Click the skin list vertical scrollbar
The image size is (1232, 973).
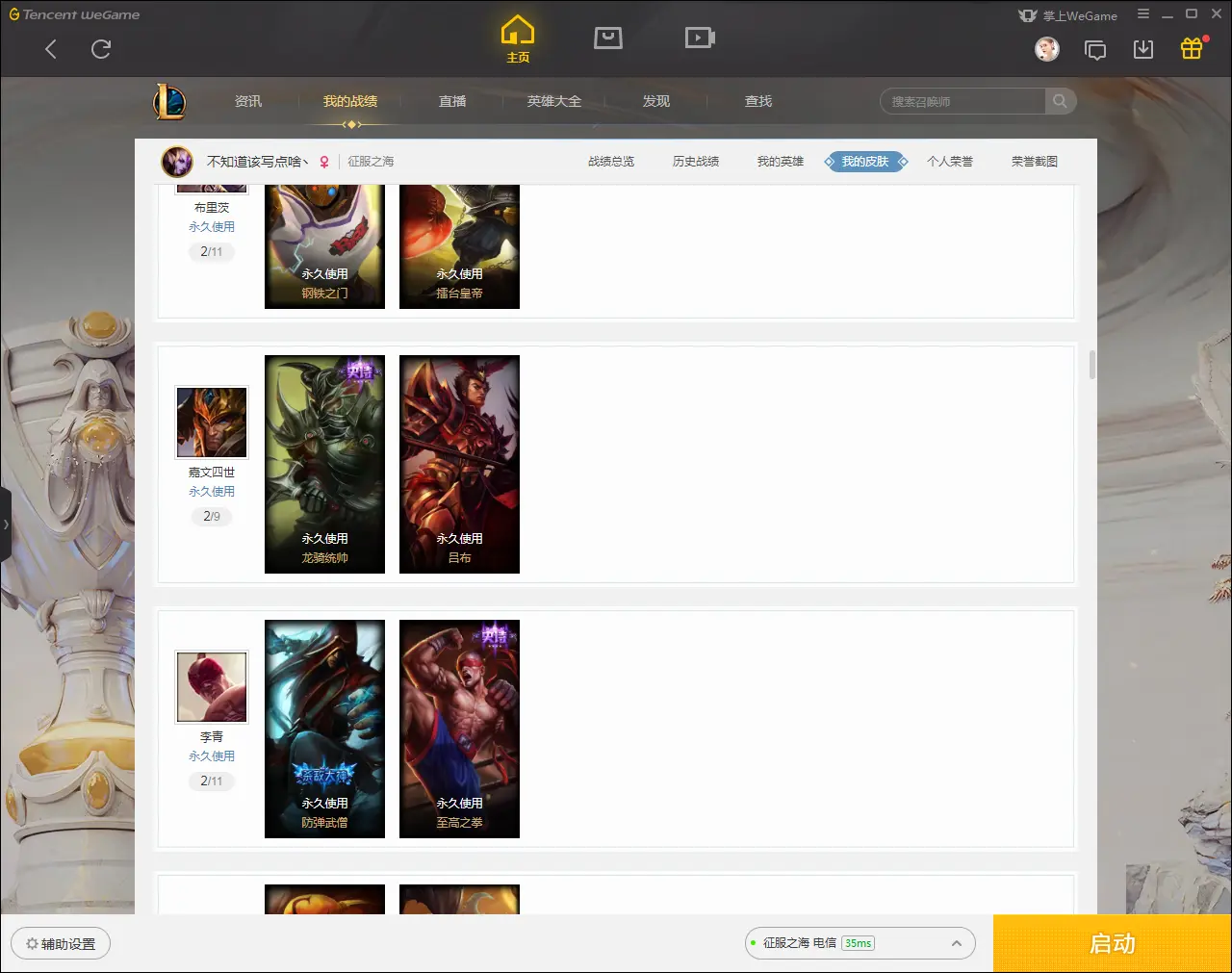pyautogui.click(x=1092, y=365)
